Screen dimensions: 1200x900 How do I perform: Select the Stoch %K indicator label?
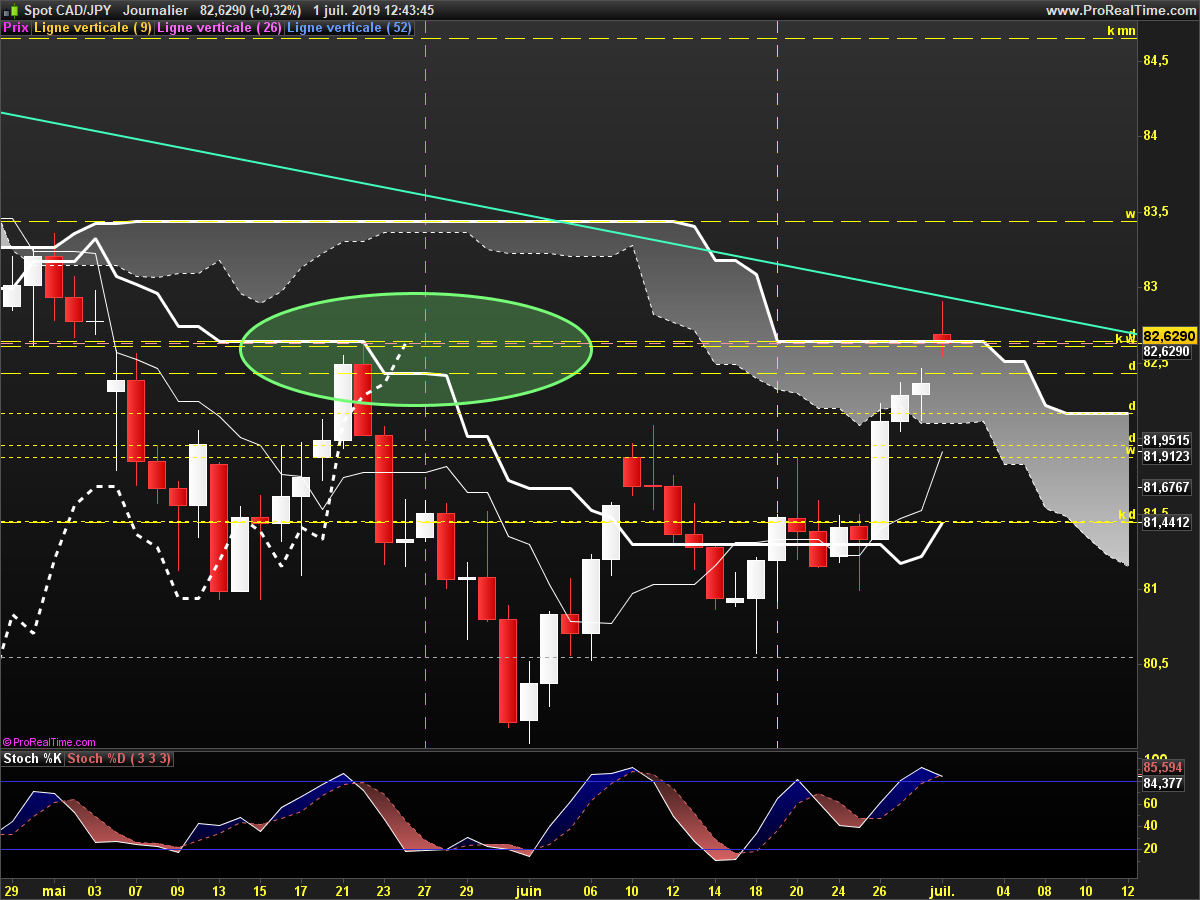pos(32,759)
